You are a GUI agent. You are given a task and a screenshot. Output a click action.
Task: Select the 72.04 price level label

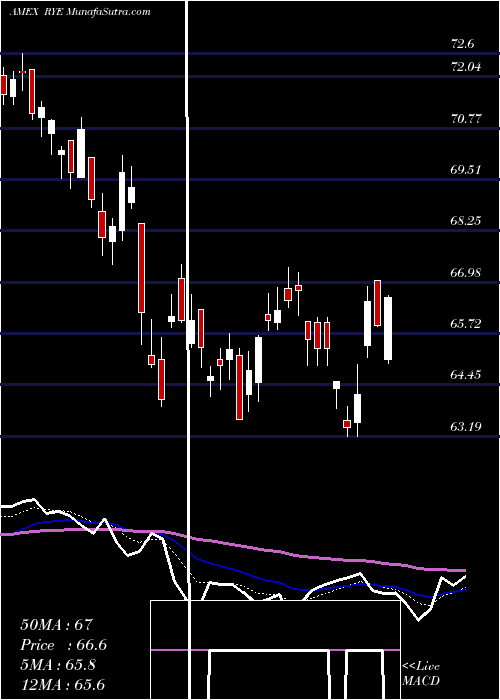(x=466, y=67)
